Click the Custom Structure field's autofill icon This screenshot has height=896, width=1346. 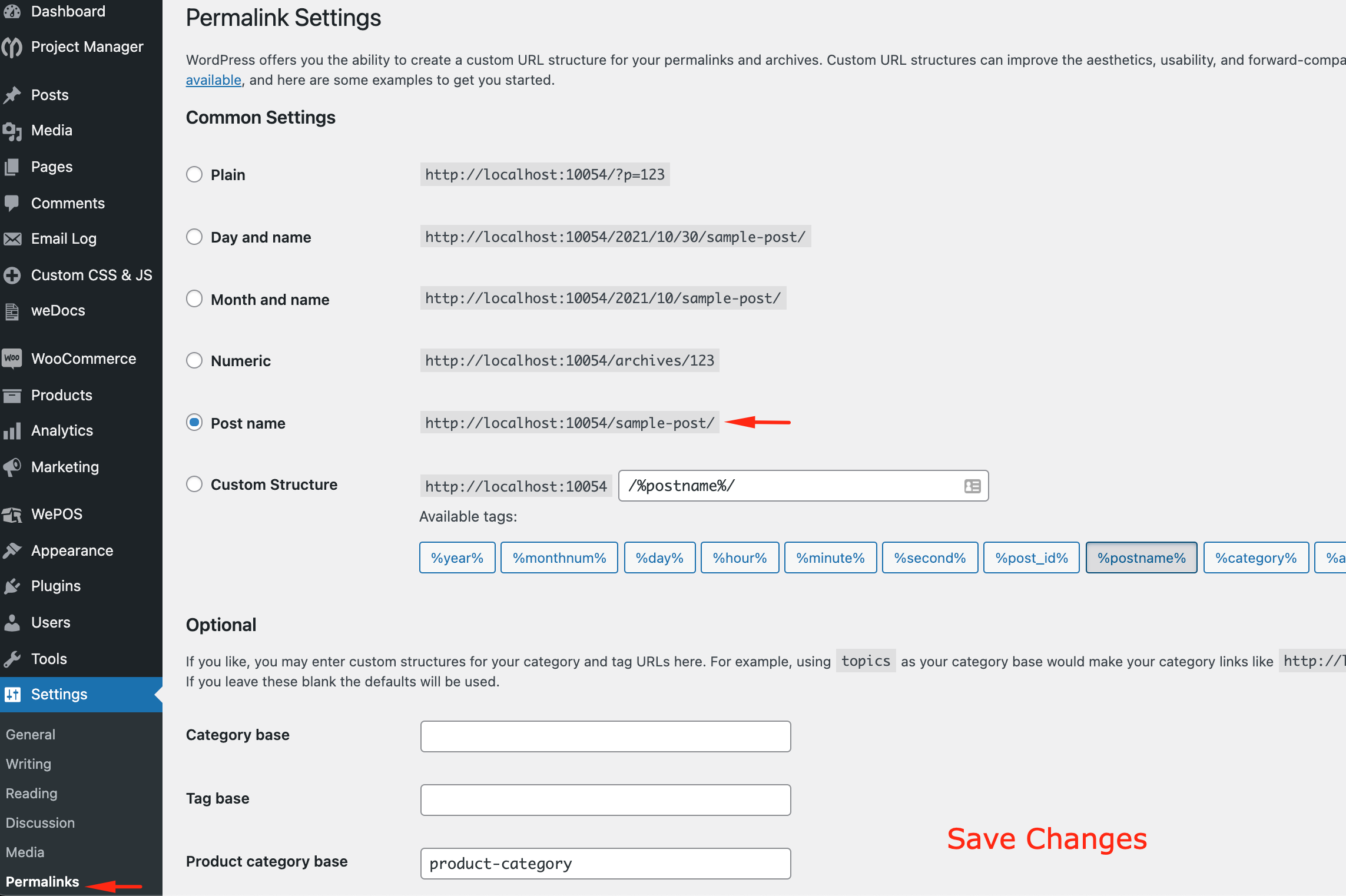pos(972,486)
